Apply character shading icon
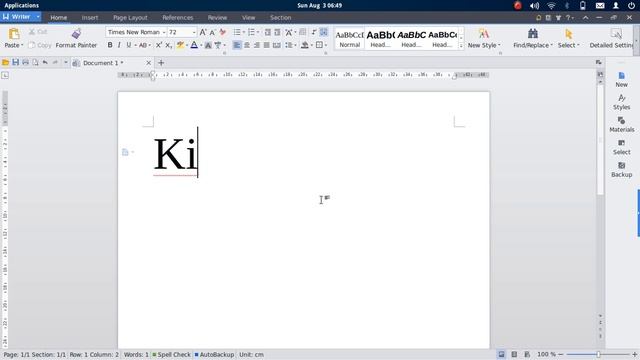The height and width of the screenshot is (360, 640). click(208, 45)
